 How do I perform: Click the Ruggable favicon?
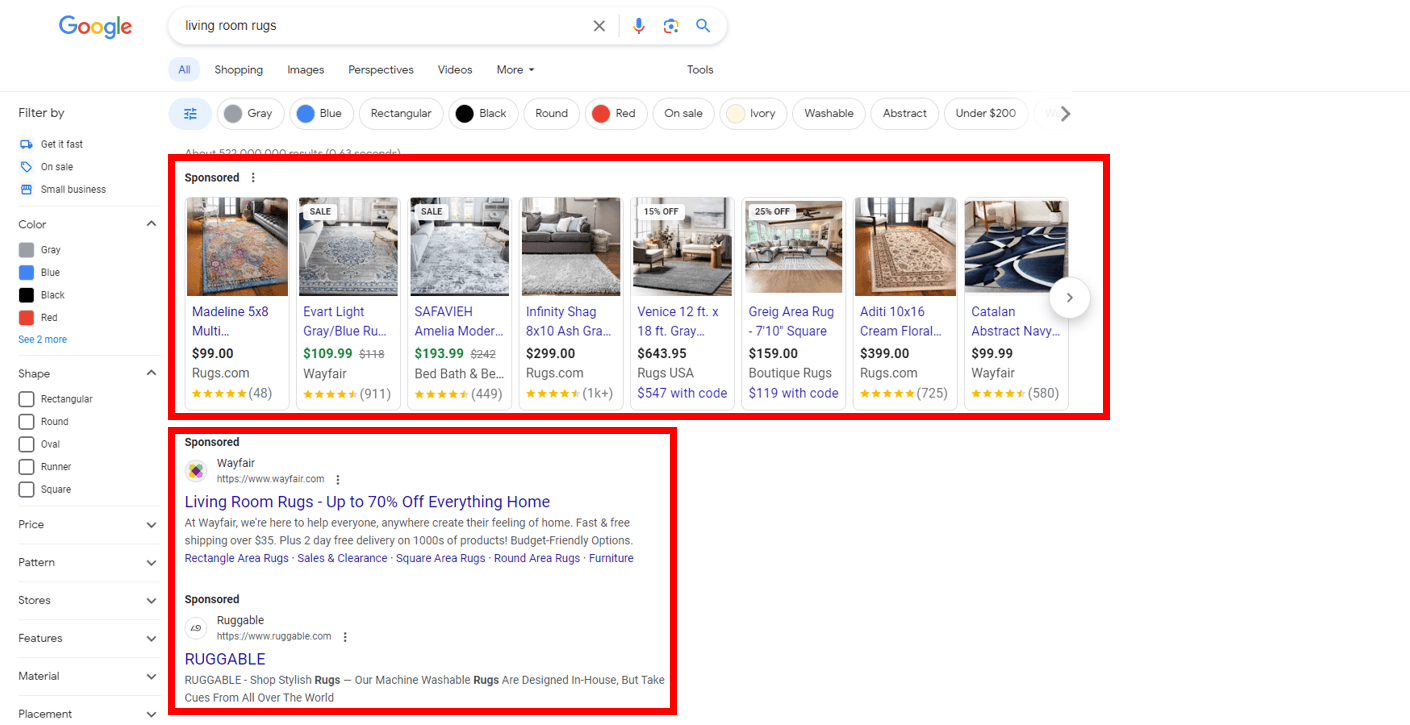coord(196,628)
